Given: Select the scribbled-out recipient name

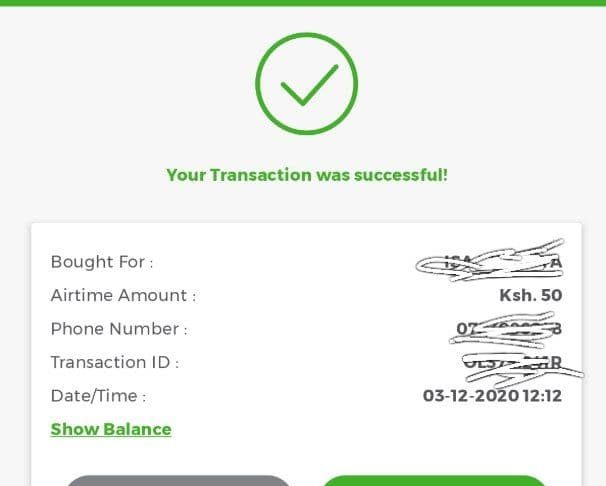Looking at the screenshot, I should 489,260.
